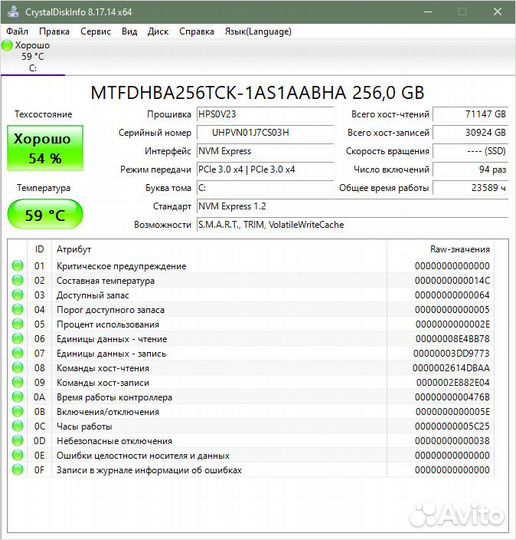Click raw value 000002614DBAA
The width and height of the screenshot is (516, 540).
451,368
